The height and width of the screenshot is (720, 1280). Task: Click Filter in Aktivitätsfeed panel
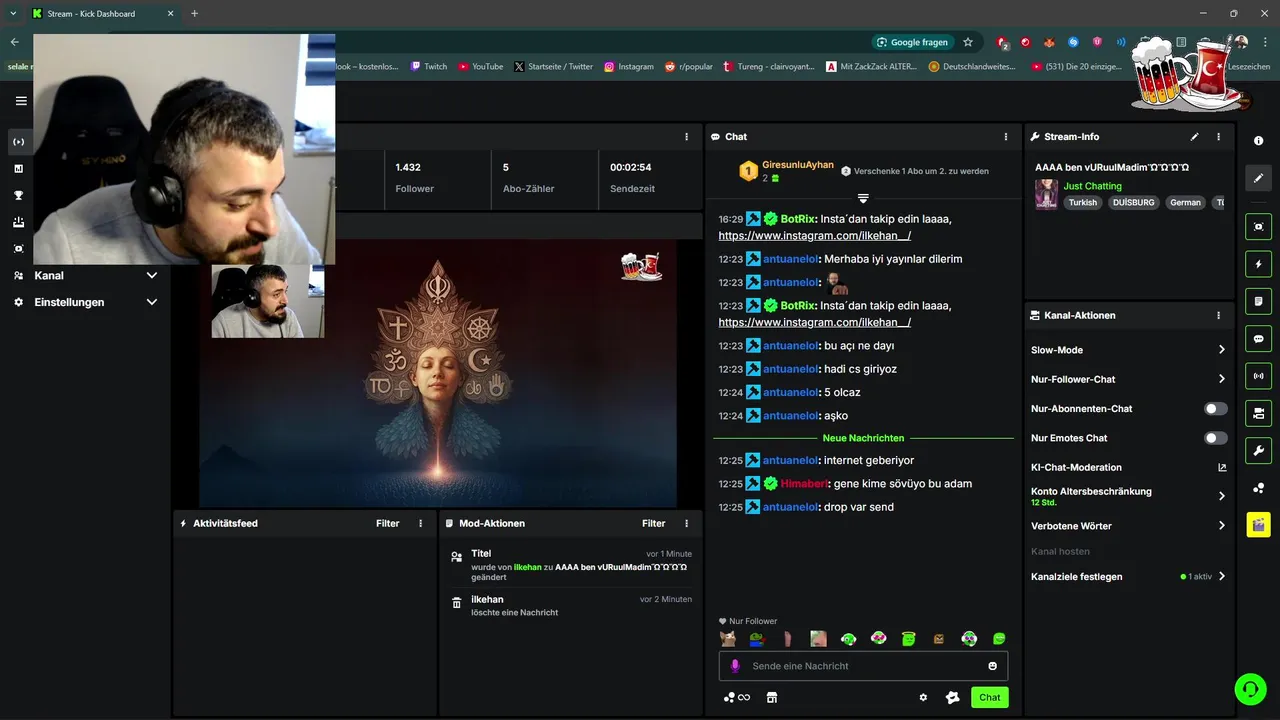pos(387,523)
